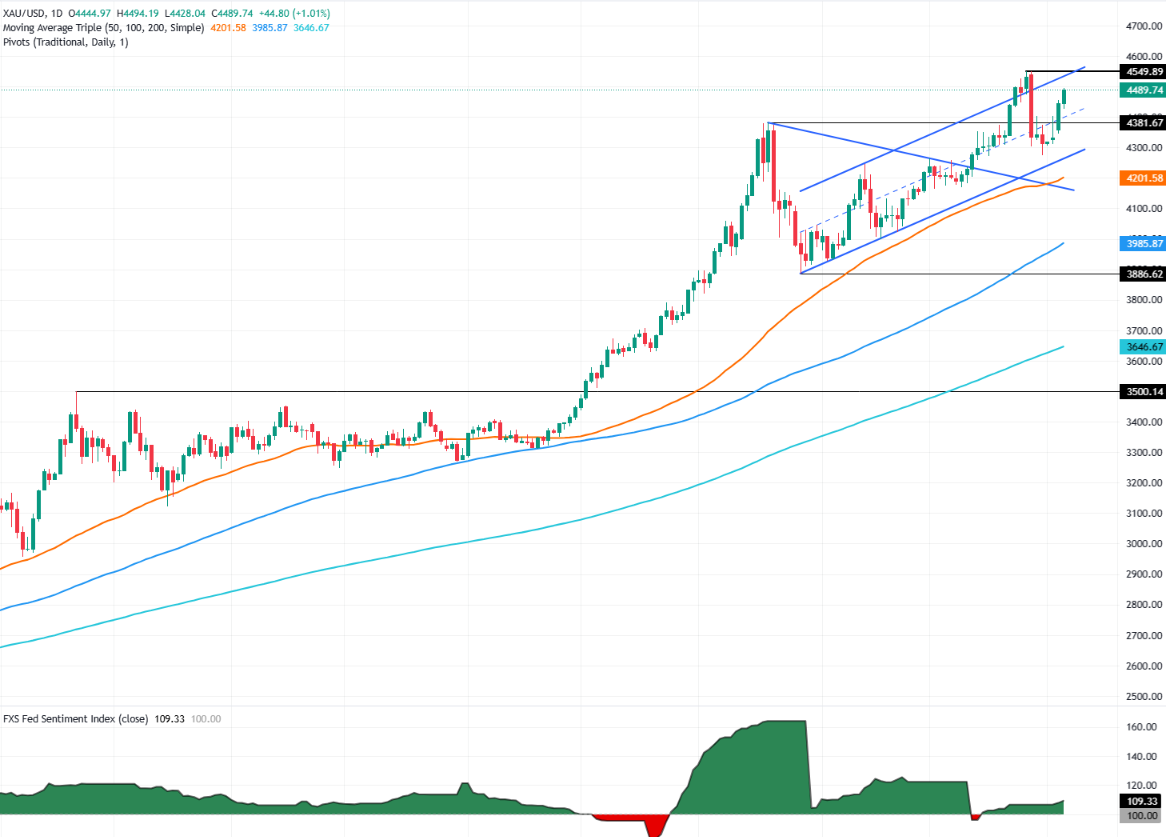Viewport: 1166px width, 837px height.
Task: Select the 4381.67 horizontal level label
Action: coord(1144,123)
